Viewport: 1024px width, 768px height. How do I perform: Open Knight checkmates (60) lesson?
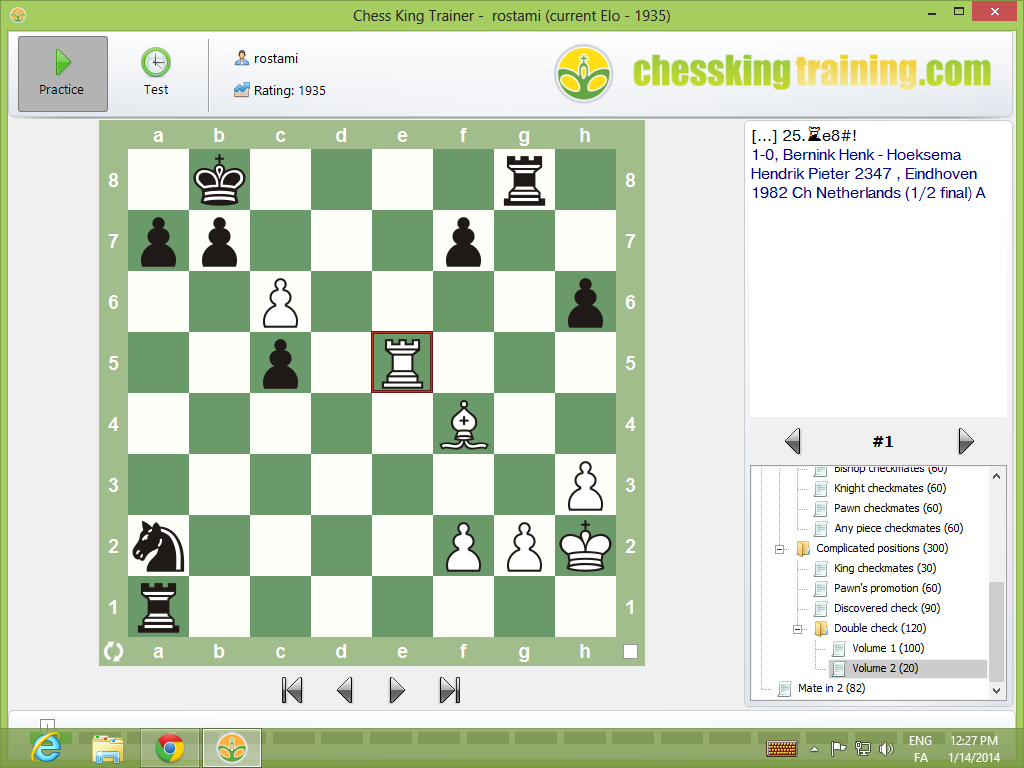click(x=889, y=488)
